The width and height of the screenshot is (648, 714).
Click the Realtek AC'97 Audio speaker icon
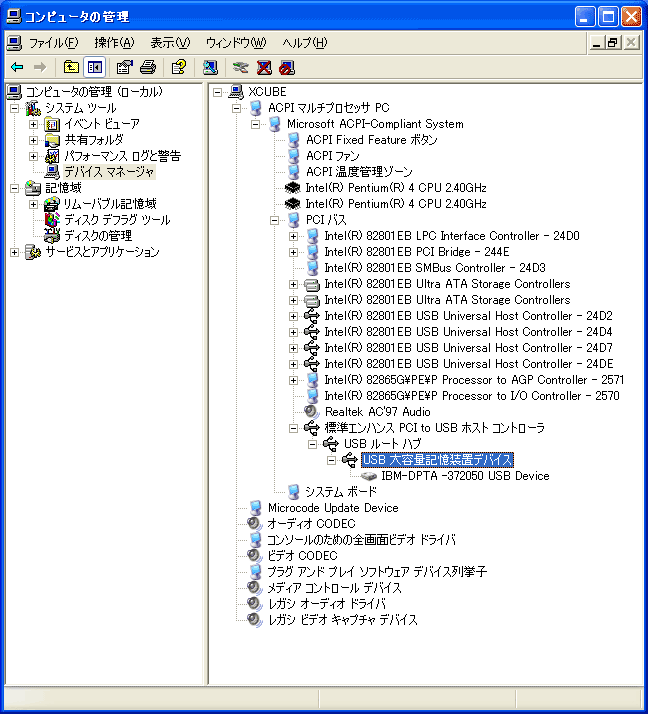[x=311, y=412]
